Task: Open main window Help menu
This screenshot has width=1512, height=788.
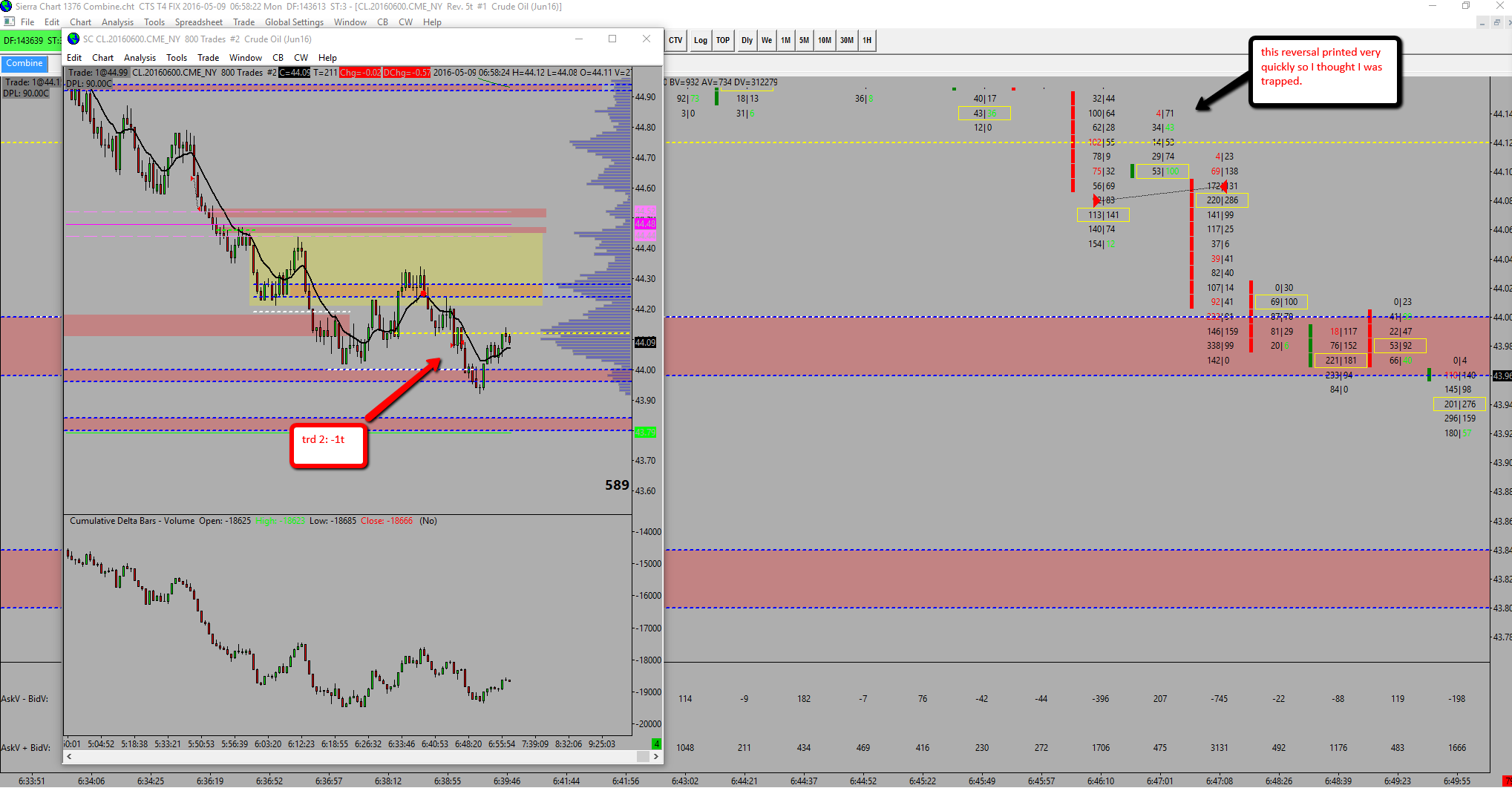Action: [x=432, y=22]
